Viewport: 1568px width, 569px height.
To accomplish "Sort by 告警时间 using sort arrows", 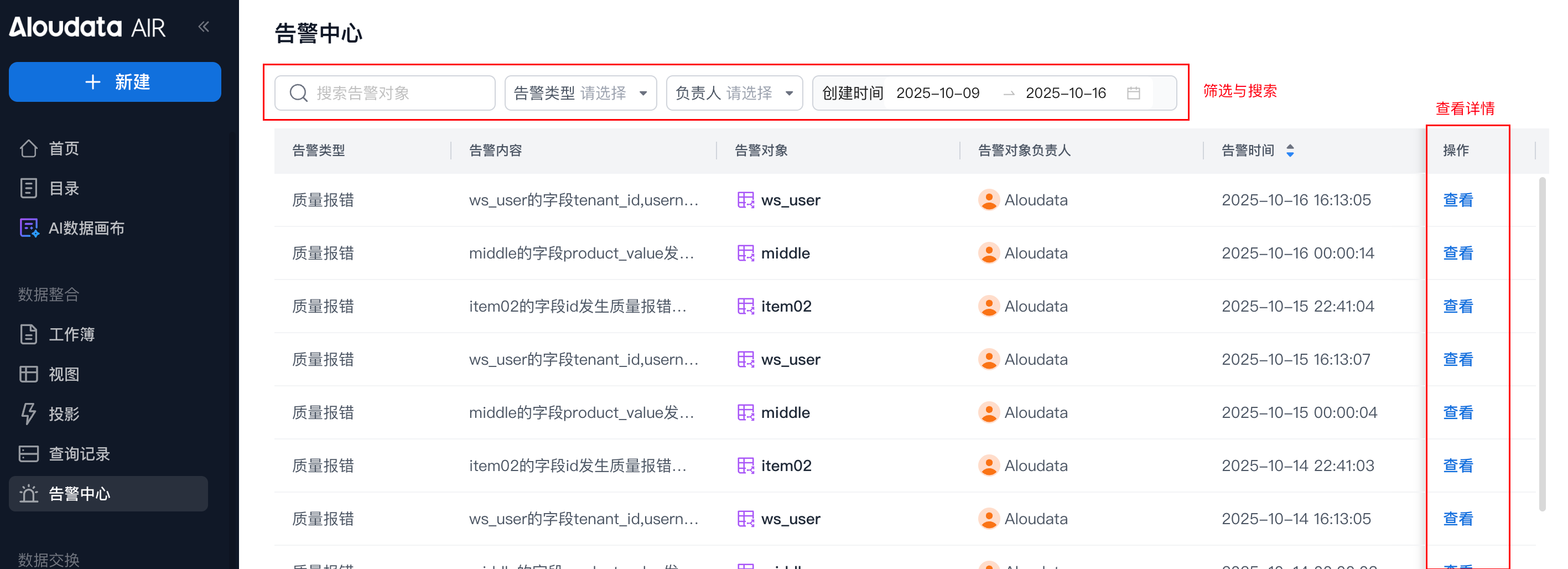I will point(1290,151).
